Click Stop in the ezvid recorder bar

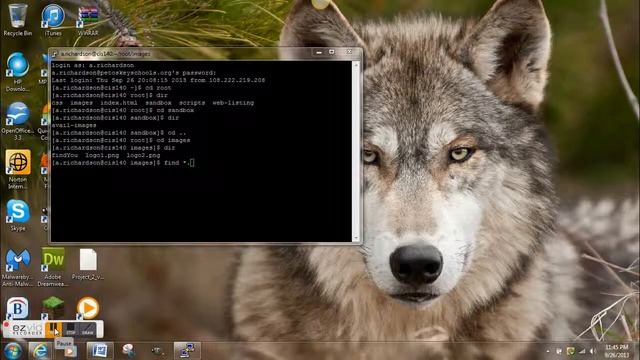71,329
